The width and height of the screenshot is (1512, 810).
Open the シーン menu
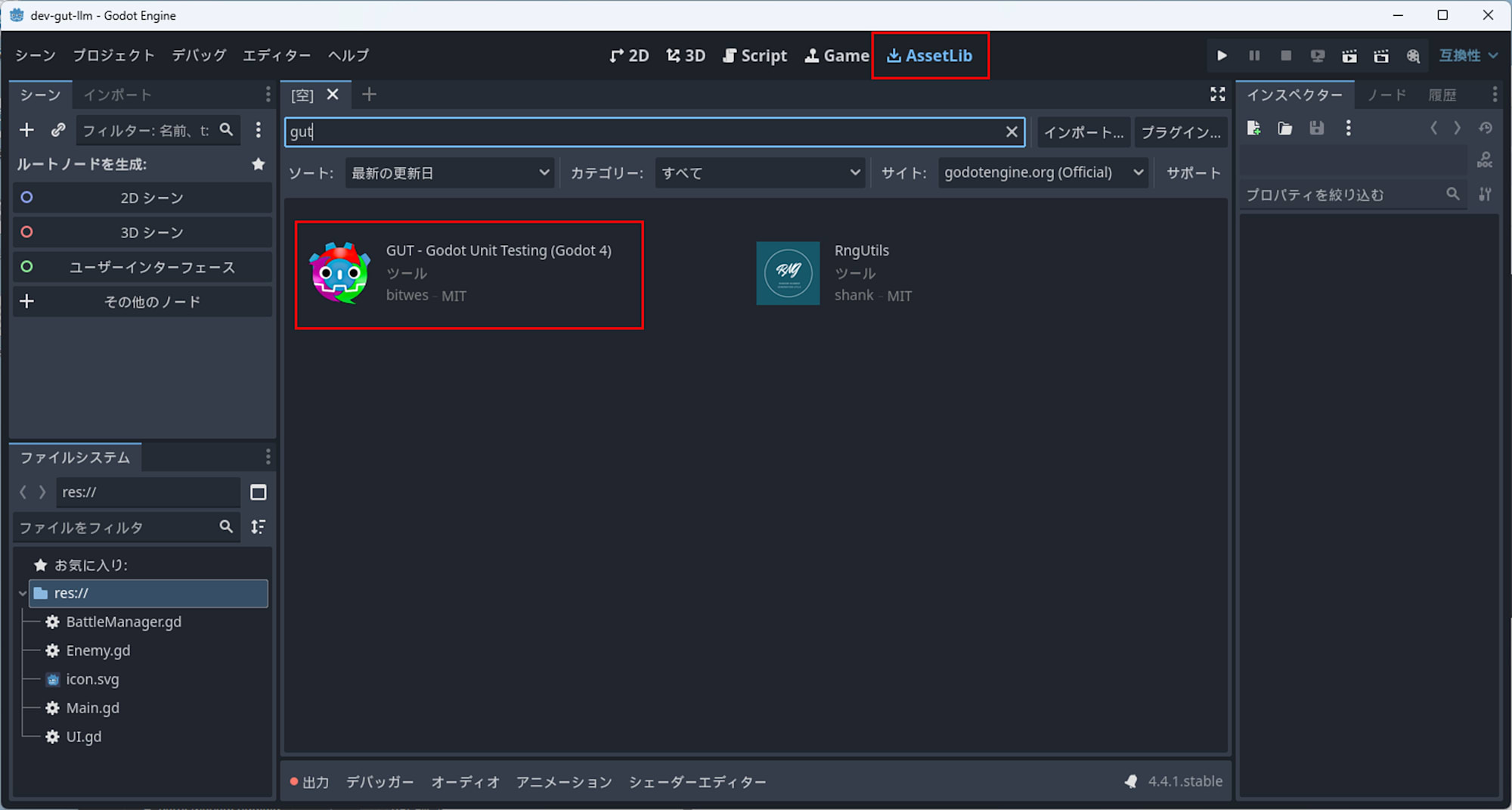(x=36, y=55)
